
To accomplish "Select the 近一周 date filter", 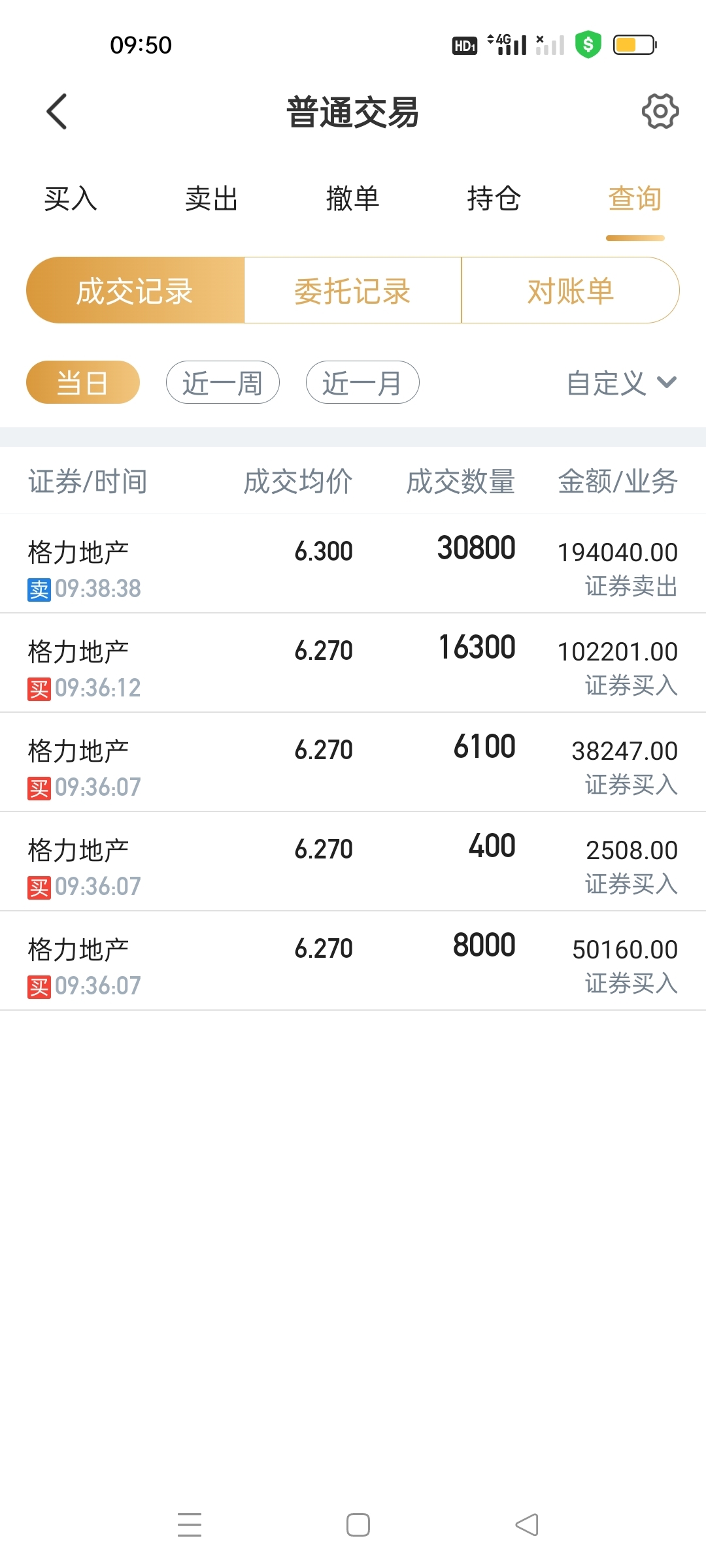I will [x=223, y=382].
